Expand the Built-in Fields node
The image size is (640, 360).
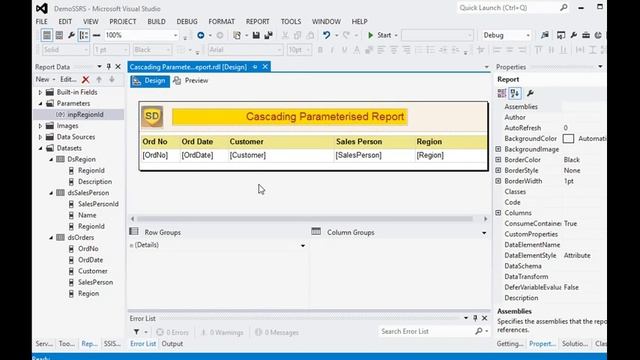[x=40, y=92]
